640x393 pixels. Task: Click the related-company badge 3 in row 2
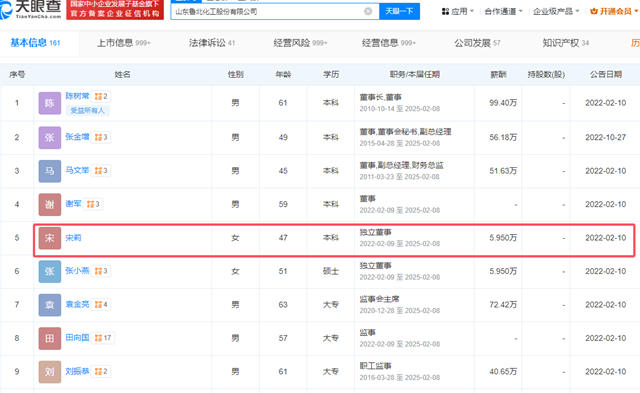[x=101, y=137]
